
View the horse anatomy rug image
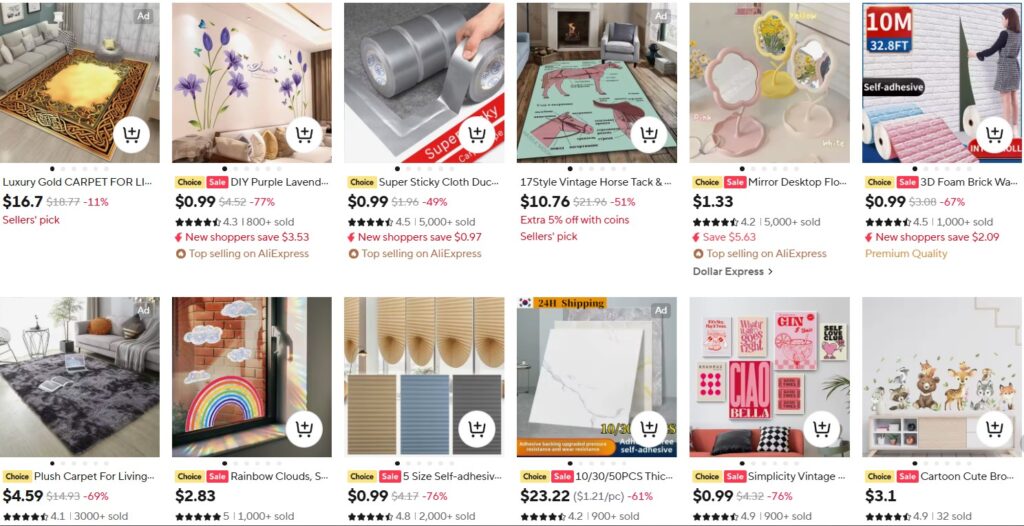[x=596, y=83]
